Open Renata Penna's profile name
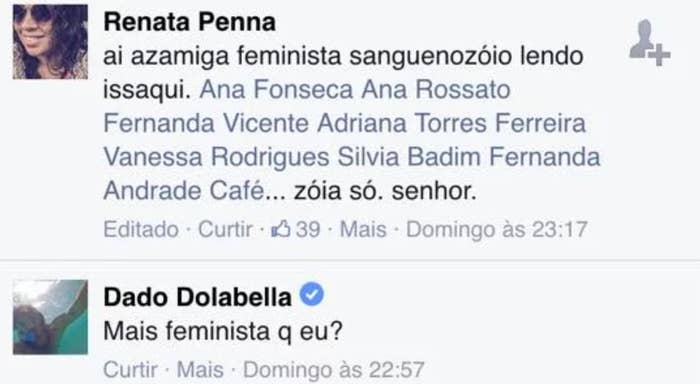Screen dimensions: 700x384 coord(189,22)
